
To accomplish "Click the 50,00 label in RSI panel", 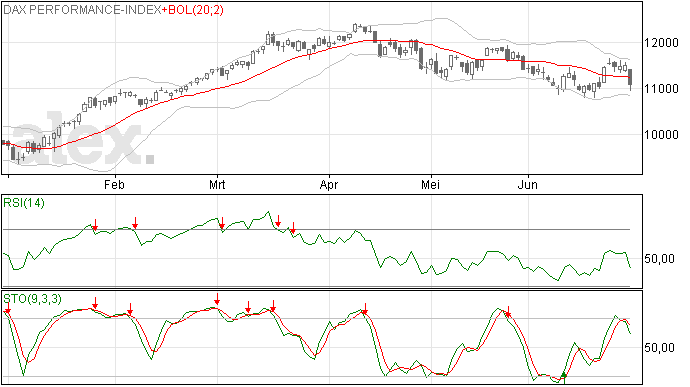I will [659, 258].
